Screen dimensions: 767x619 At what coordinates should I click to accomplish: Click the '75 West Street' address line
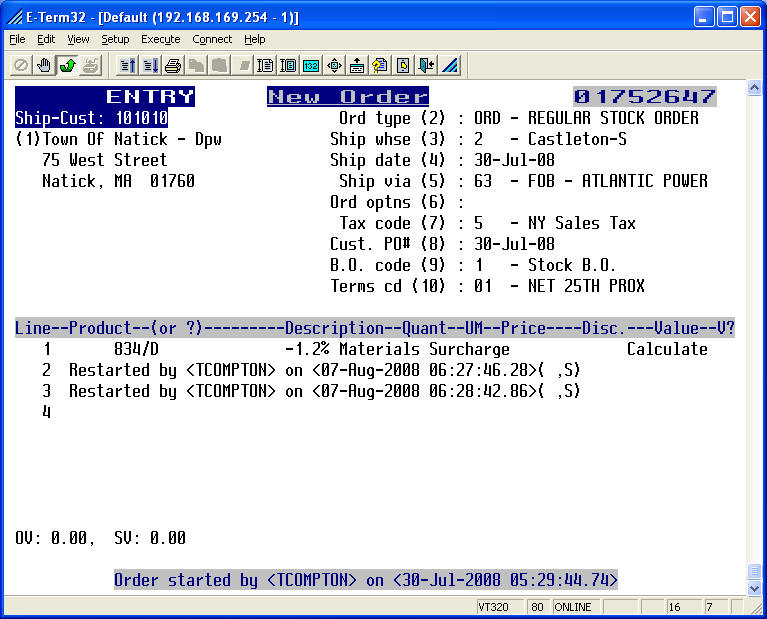(105, 160)
